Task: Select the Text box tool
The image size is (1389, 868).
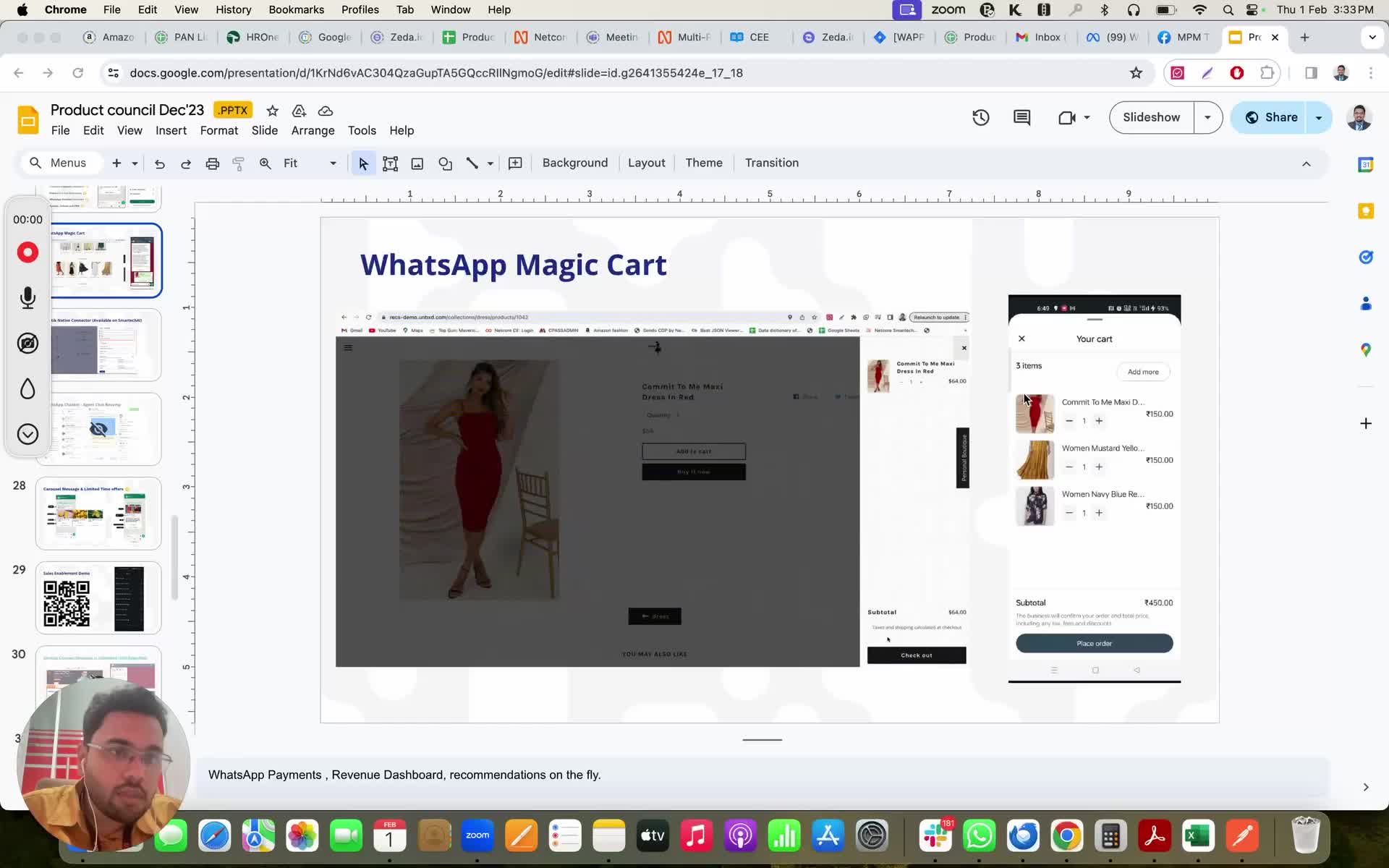Action: [390, 163]
